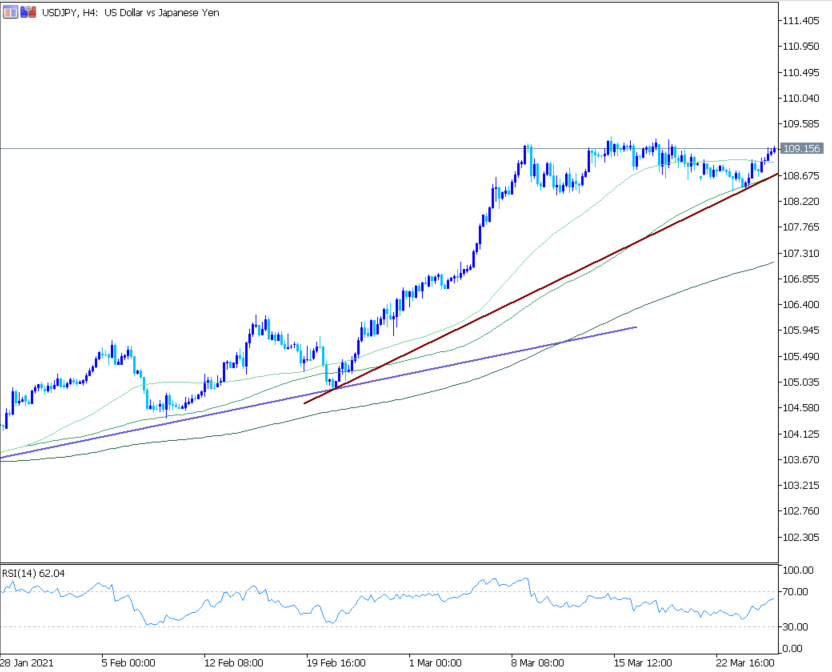Click the 8 Mar 08:00 time label
The width and height of the screenshot is (832, 672).
pyautogui.click(x=537, y=662)
